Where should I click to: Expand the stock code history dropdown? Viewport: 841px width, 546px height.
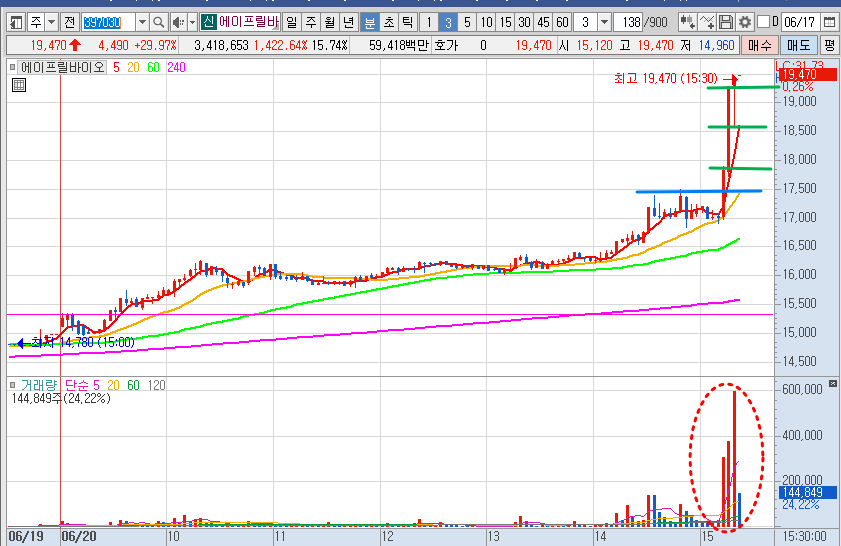(x=142, y=23)
